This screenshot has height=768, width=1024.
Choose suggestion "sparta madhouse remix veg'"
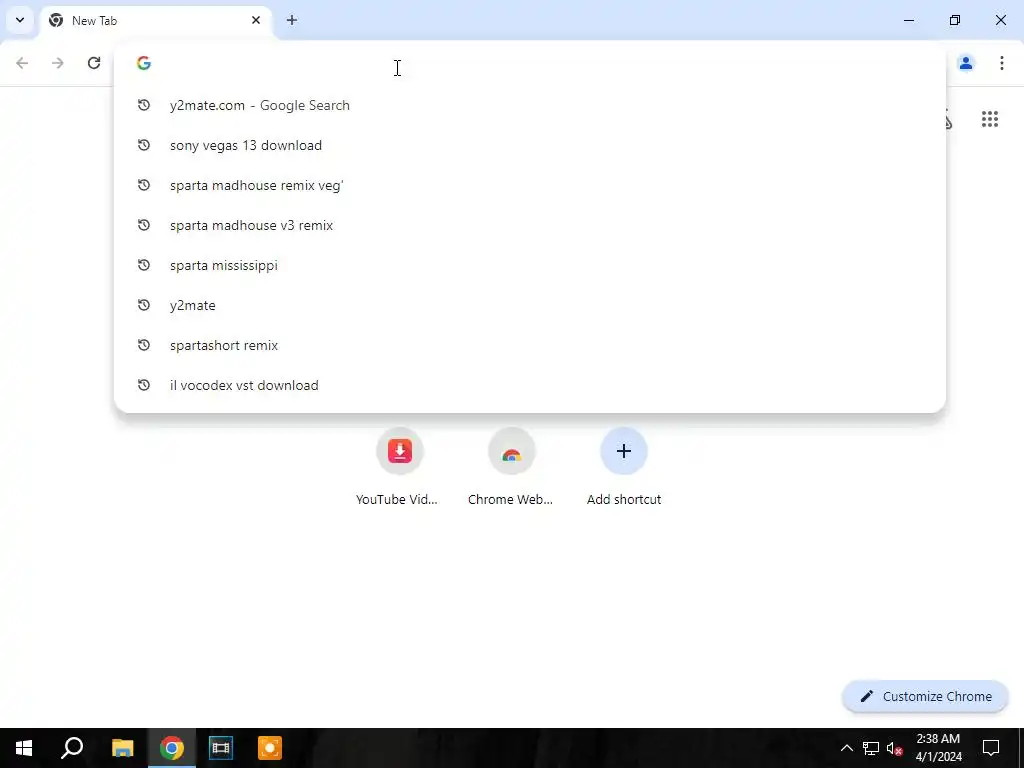[x=530, y=185]
